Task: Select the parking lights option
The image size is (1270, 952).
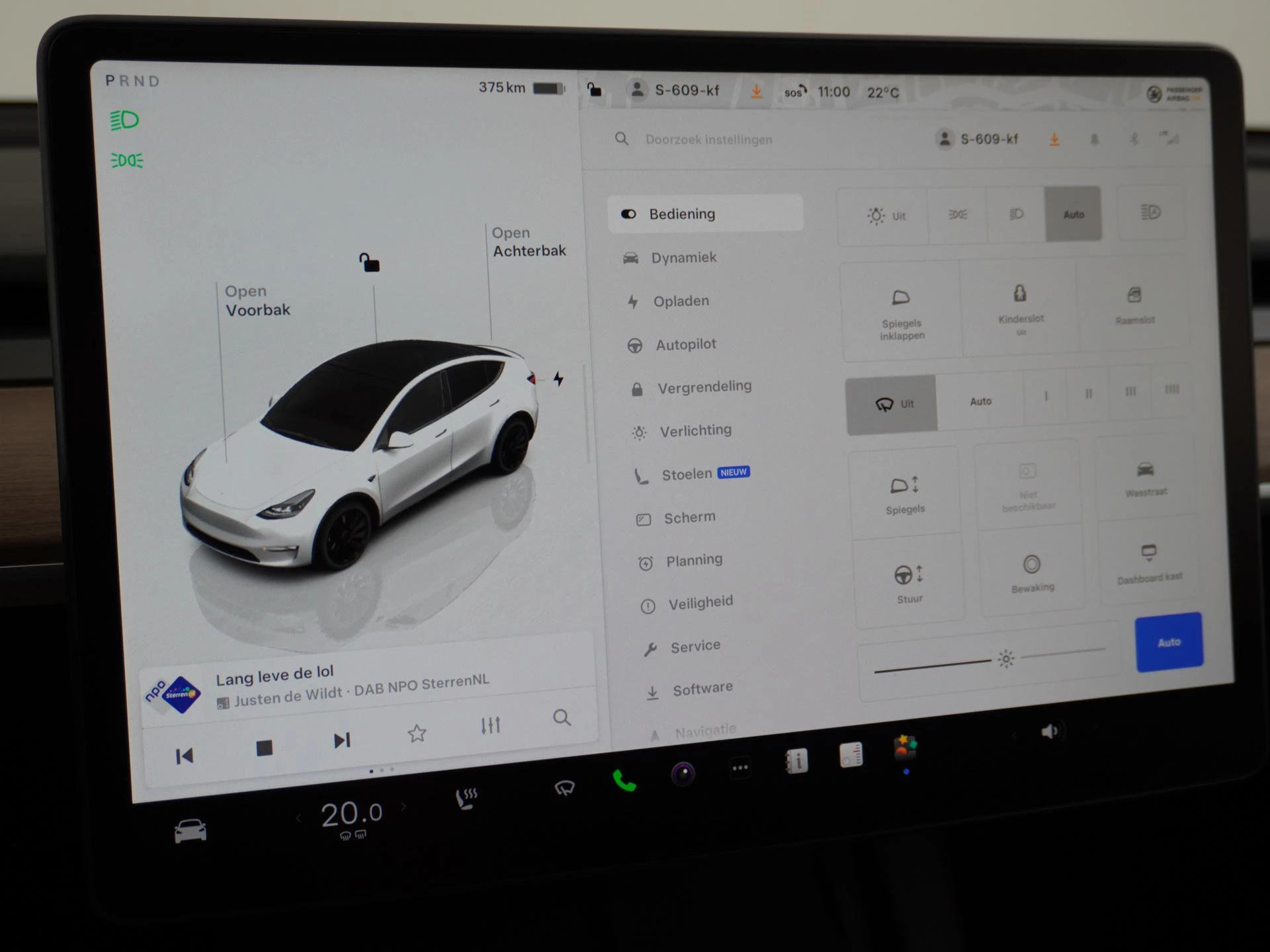Action: (958, 215)
